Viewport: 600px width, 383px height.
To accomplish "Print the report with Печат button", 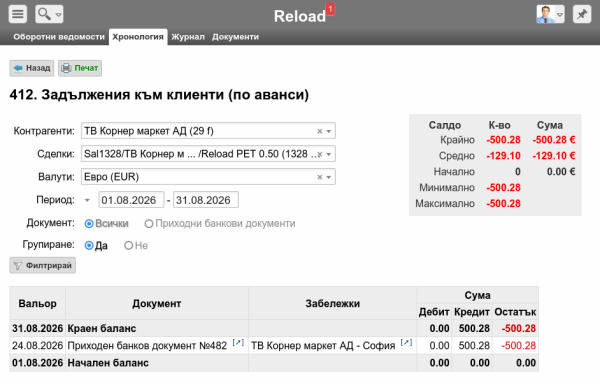I will coord(80,68).
